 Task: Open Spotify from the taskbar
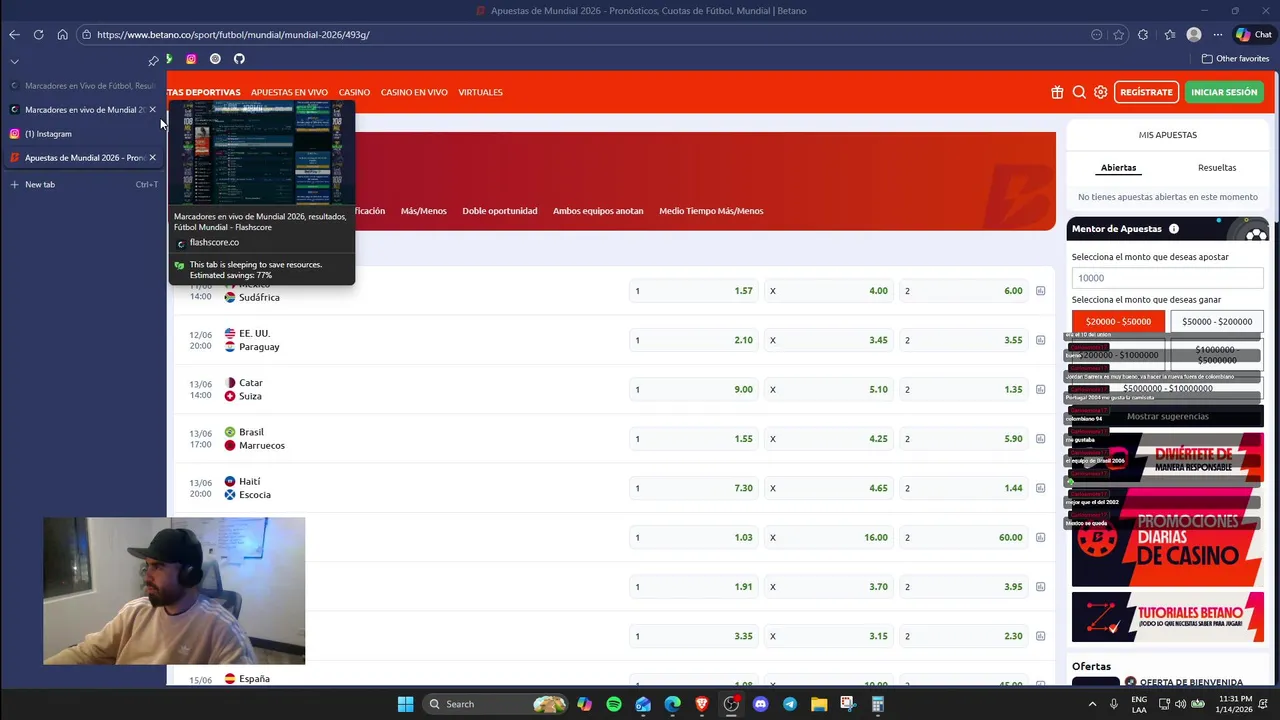(614, 704)
